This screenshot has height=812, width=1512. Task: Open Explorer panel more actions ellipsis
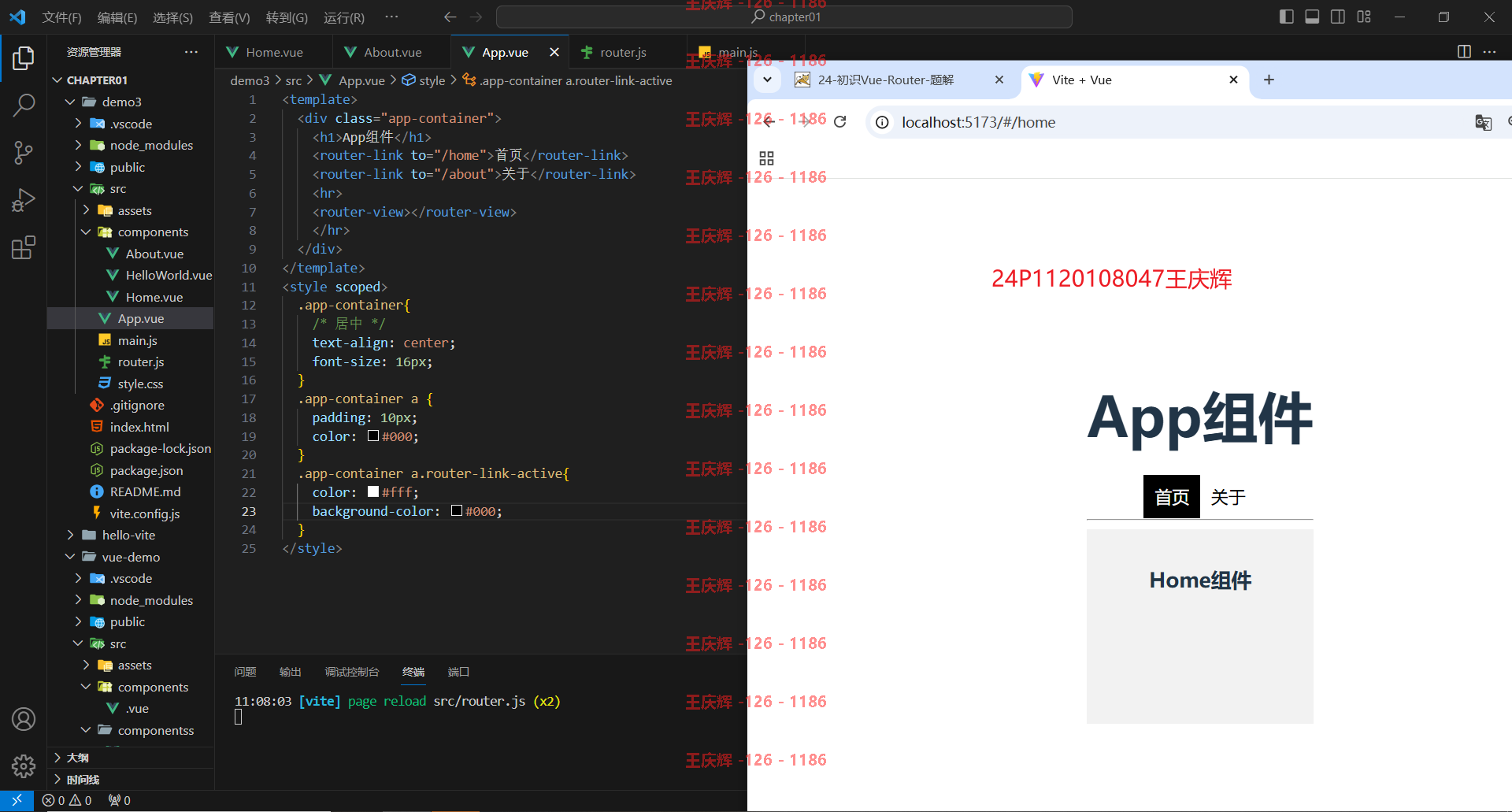[191, 52]
